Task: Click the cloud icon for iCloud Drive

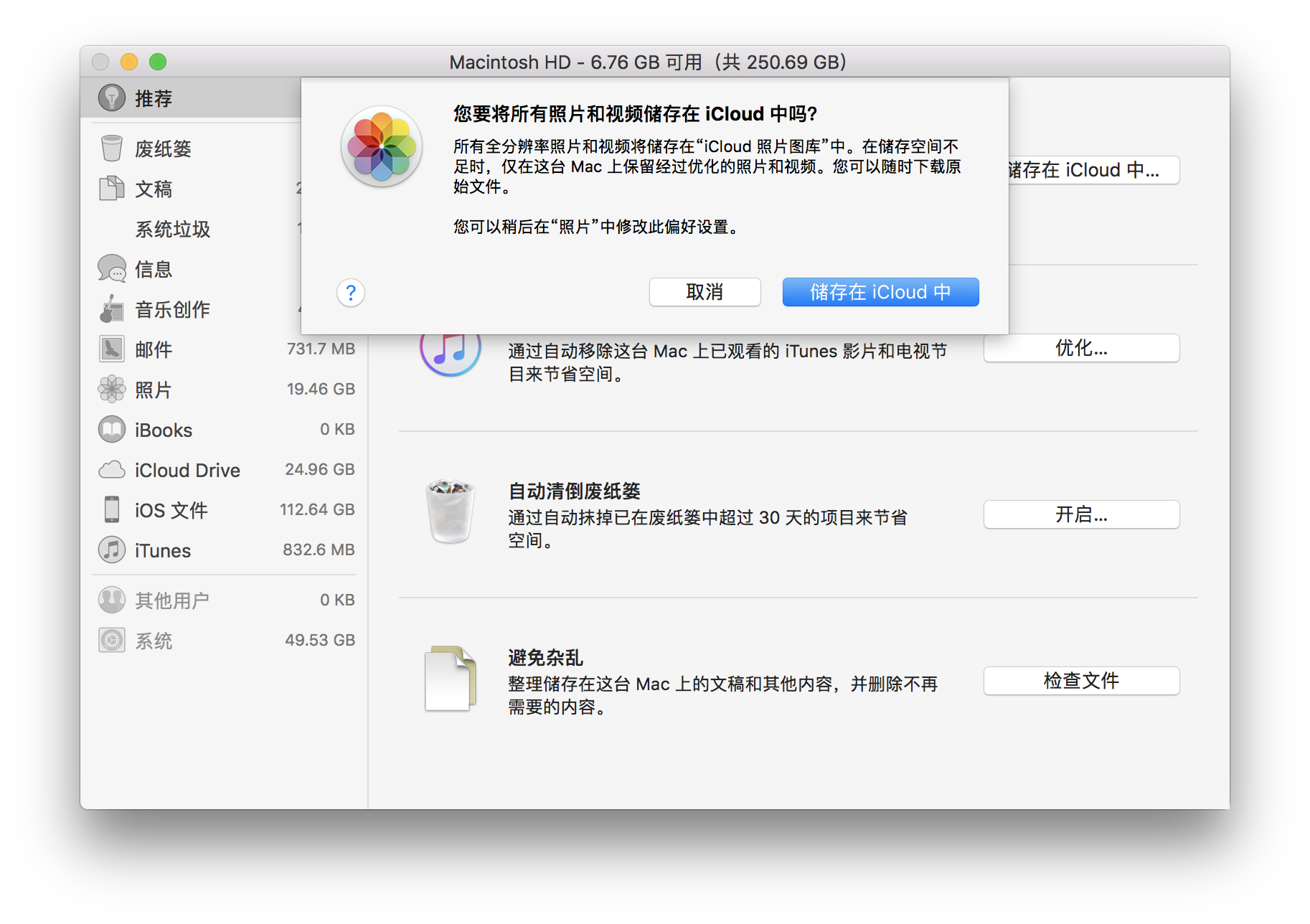Action: [111, 470]
